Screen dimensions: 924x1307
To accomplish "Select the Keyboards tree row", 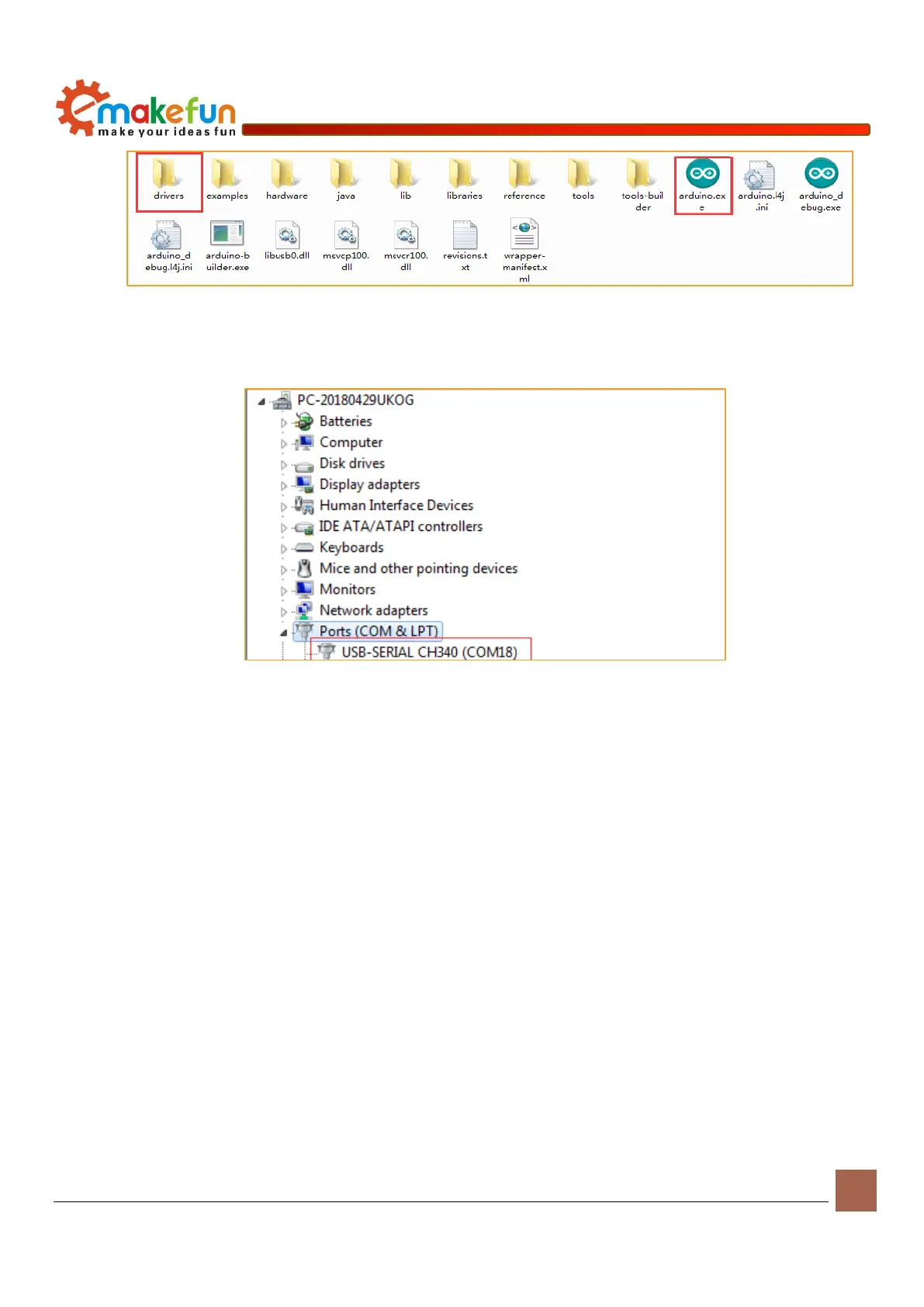I will (x=351, y=547).
